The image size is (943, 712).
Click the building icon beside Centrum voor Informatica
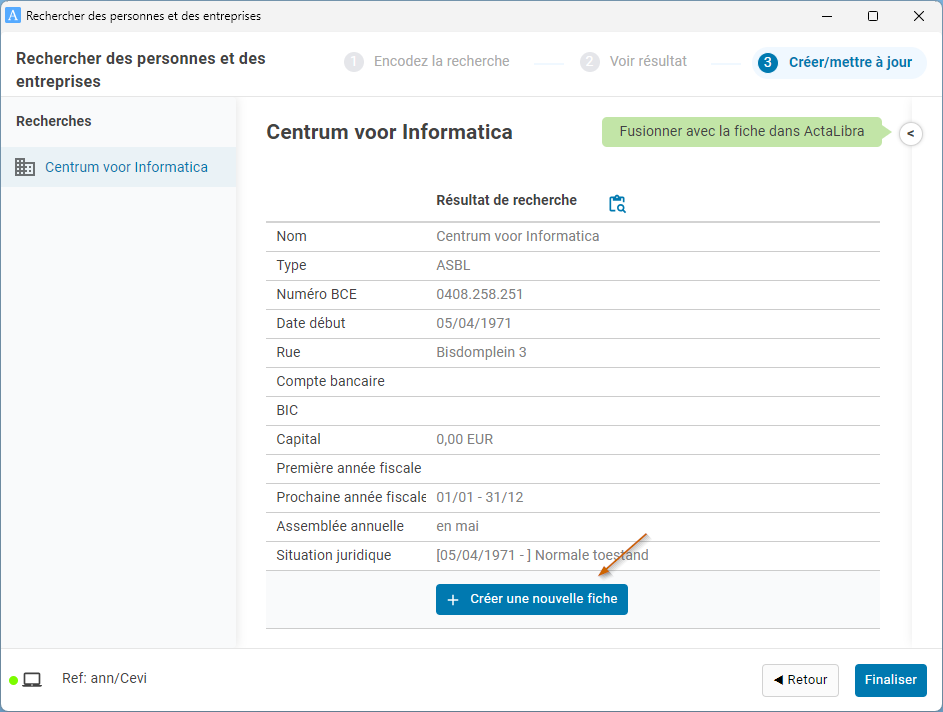25,167
